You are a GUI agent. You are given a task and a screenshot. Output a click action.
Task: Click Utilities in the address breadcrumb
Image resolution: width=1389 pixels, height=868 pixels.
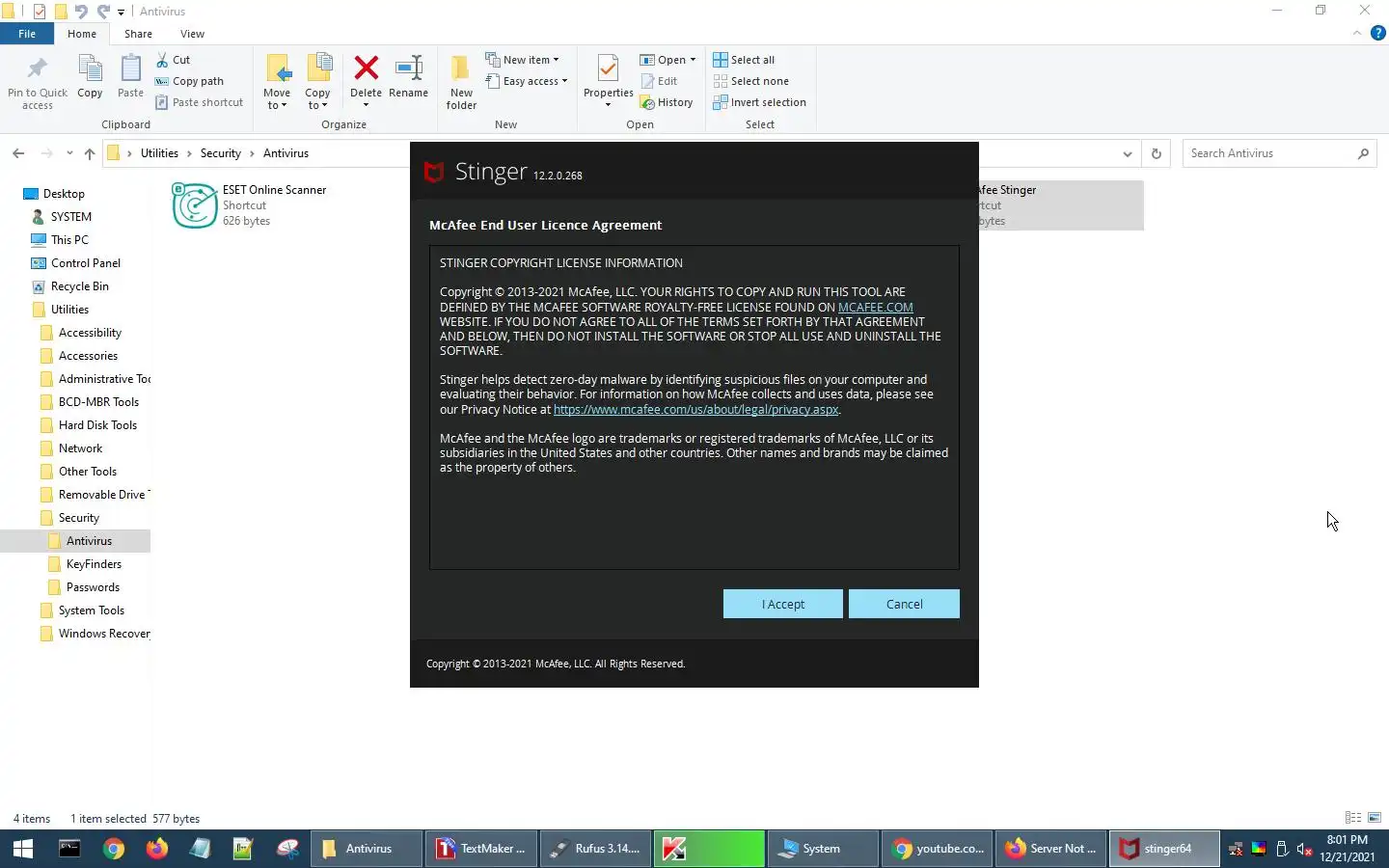[x=159, y=153]
